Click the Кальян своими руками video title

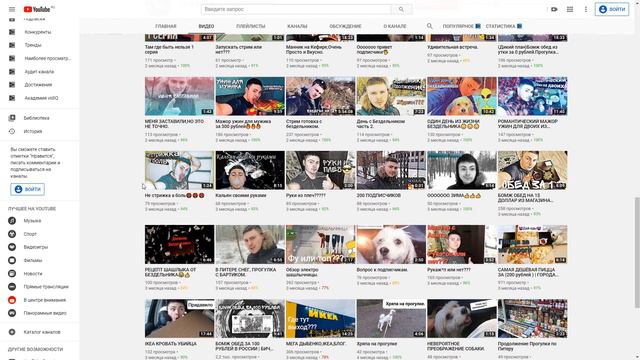coord(241,196)
